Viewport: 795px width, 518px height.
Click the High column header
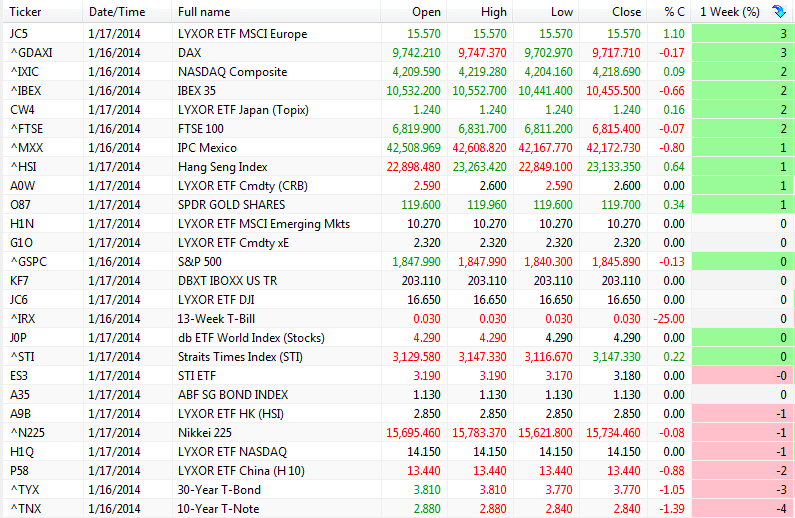click(x=493, y=11)
